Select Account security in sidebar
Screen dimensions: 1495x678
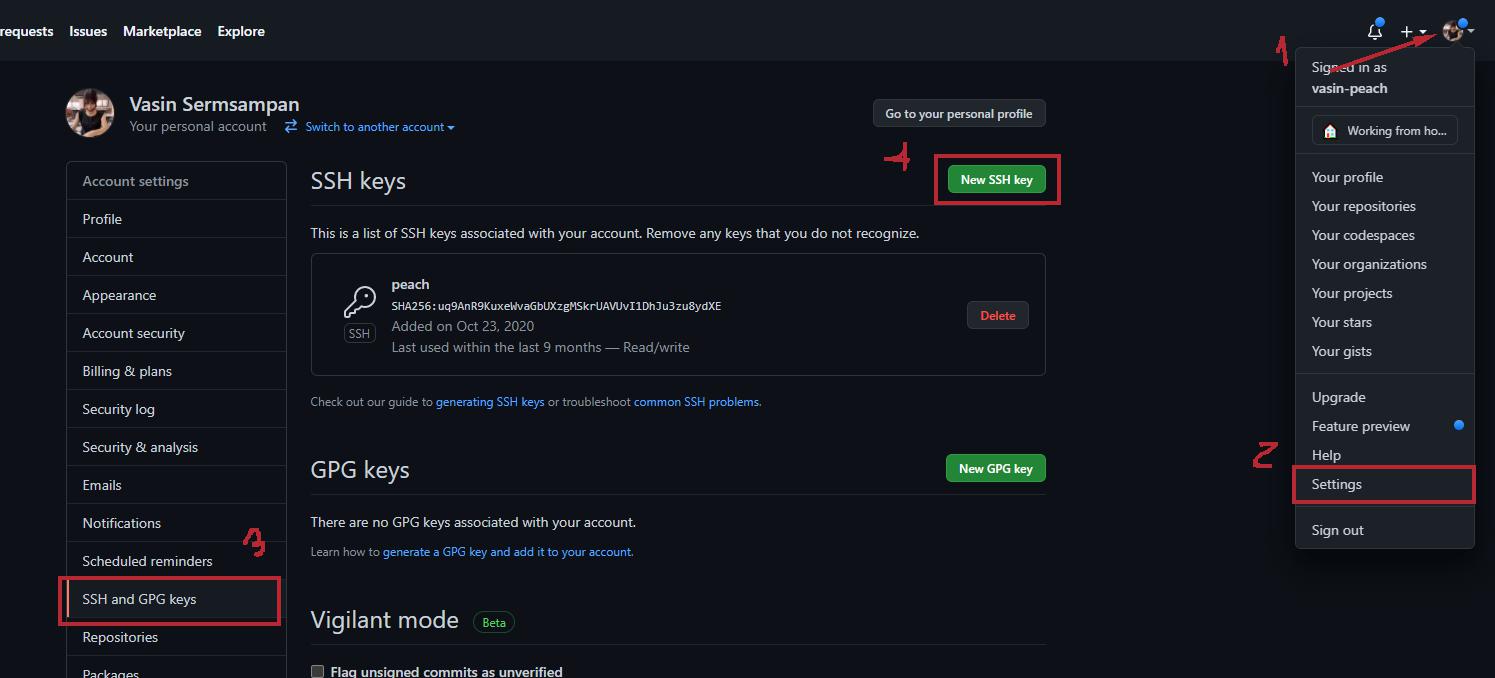(176, 333)
